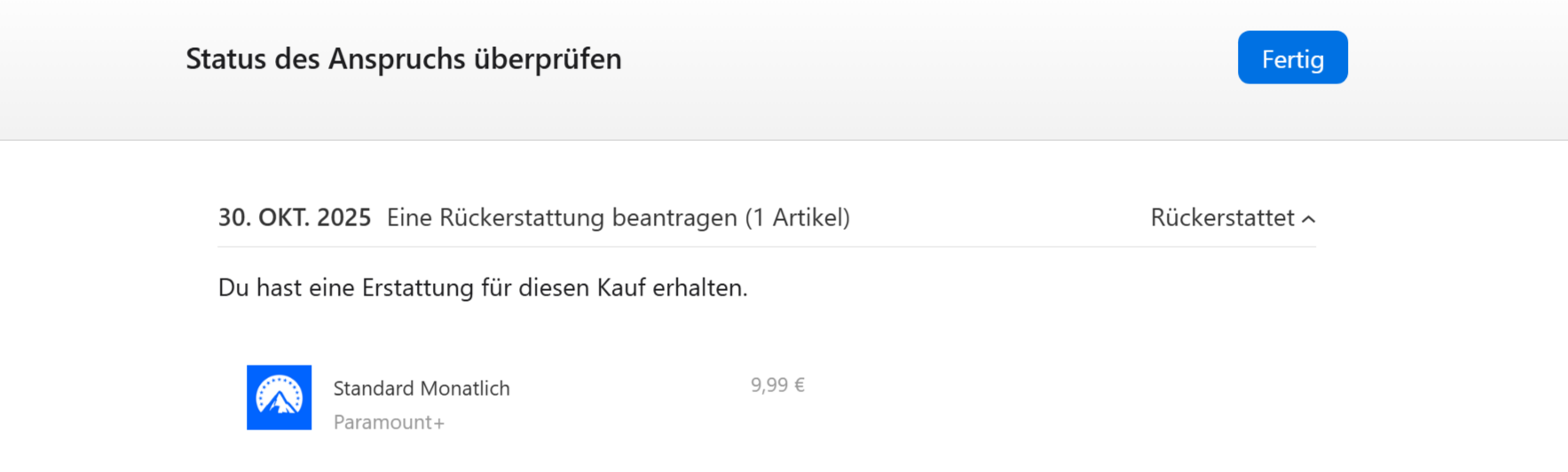This screenshot has width=1568, height=472.
Task: Select the date 30. OKT. 2025
Action: point(295,217)
